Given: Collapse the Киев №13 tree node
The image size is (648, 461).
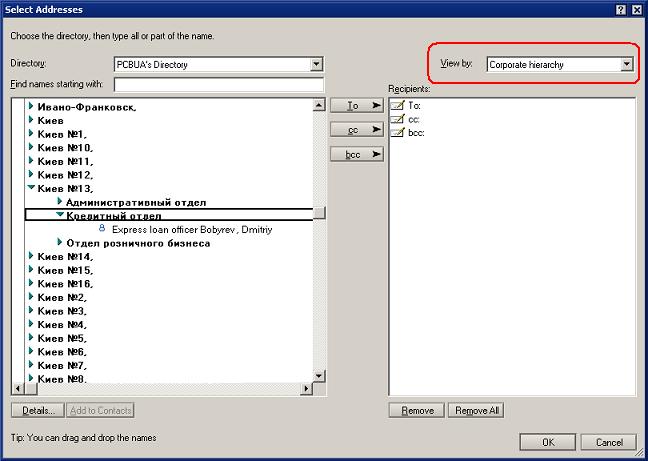Looking at the screenshot, I should (x=32, y=187).
